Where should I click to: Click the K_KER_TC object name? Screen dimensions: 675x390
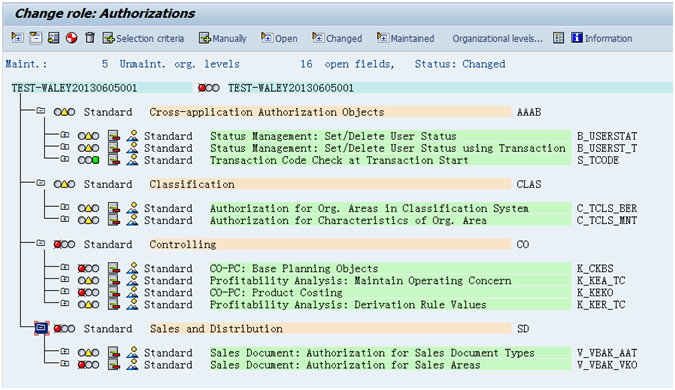(601, 305)
